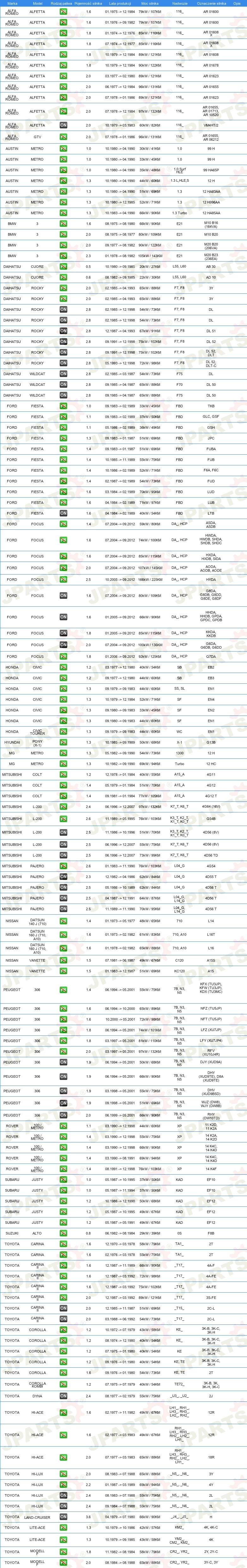Click ON diesel icon for Mitsubishi L-200 4D56 TD
The height and width of the screenshot is (1568, 247).
click(63, 855)
